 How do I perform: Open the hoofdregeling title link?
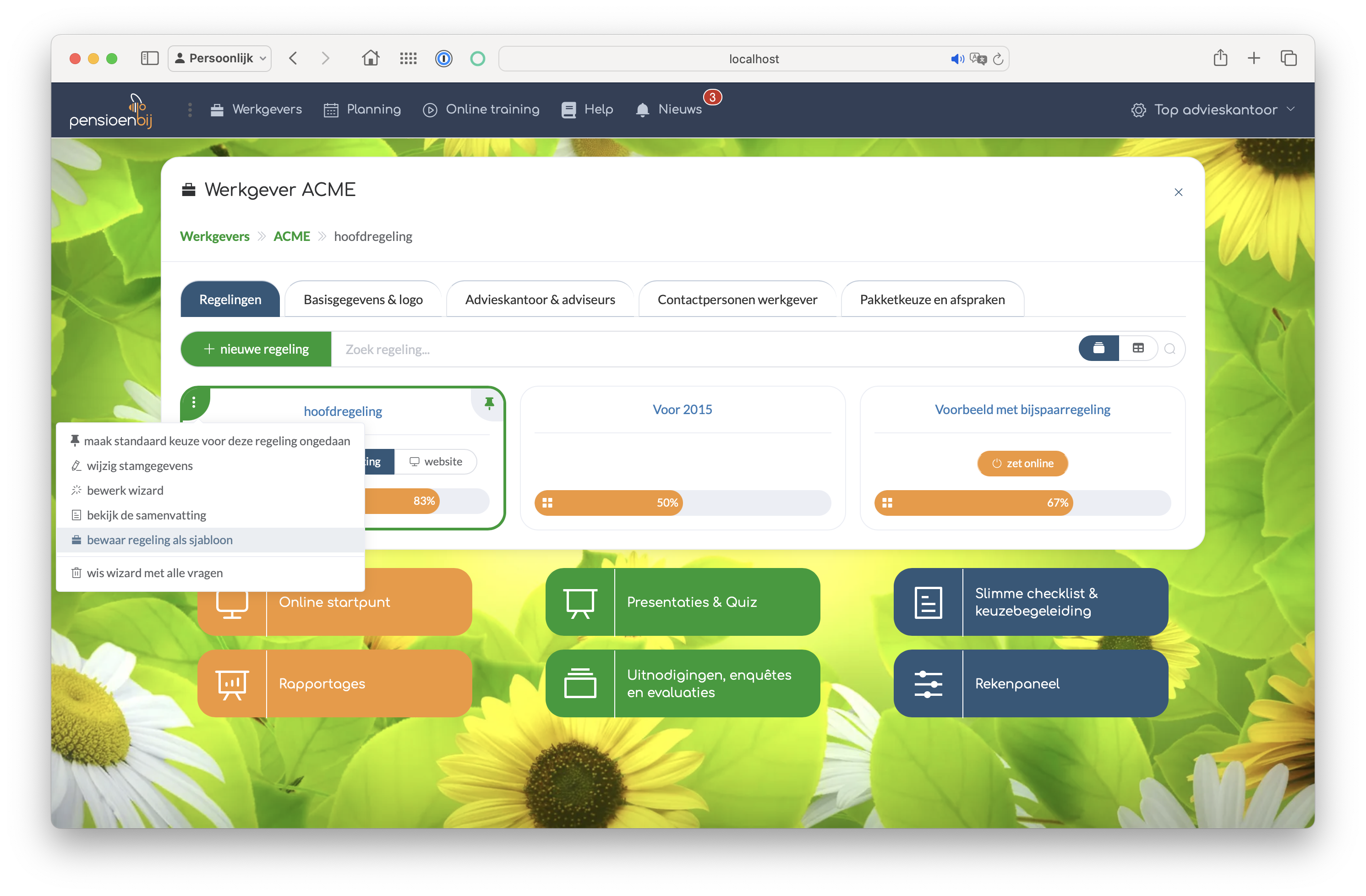point(343,411)
